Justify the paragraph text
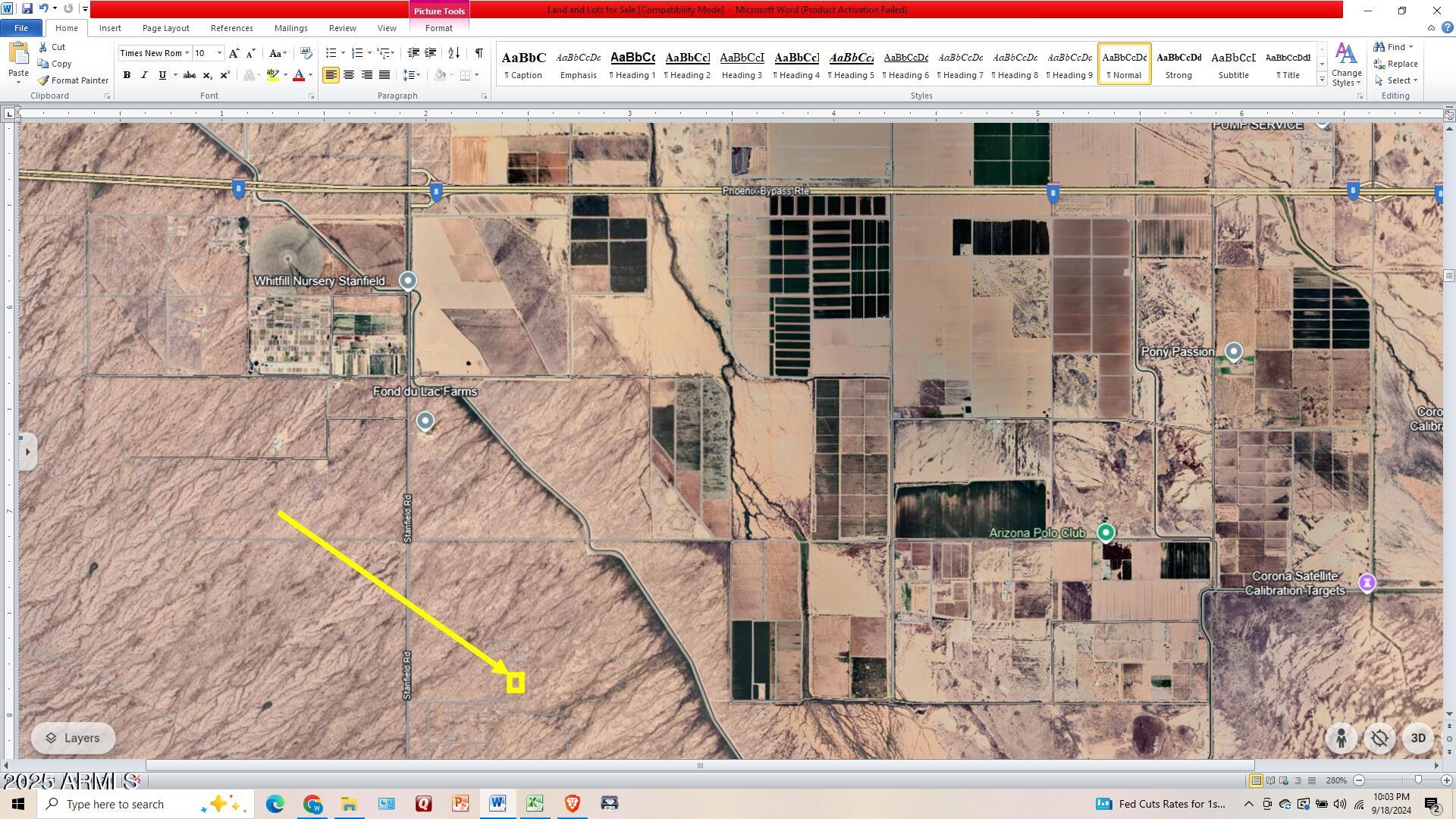The image size is (1456, 819). 384,75
